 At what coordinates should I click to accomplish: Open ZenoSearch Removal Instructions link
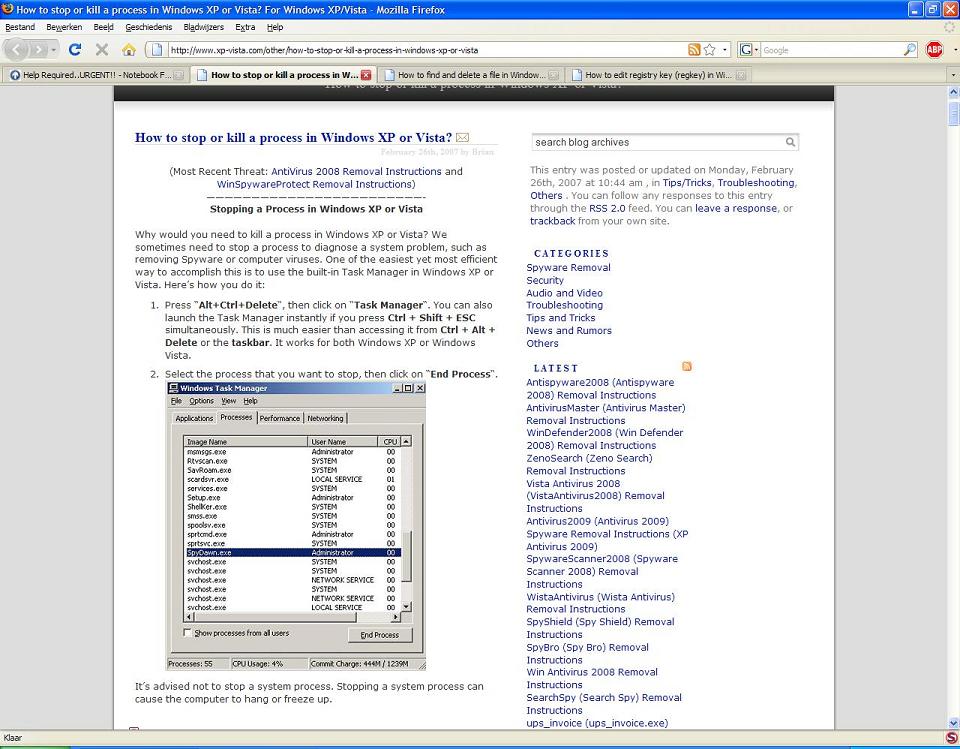pyautogui.click(x=589, y=464)
